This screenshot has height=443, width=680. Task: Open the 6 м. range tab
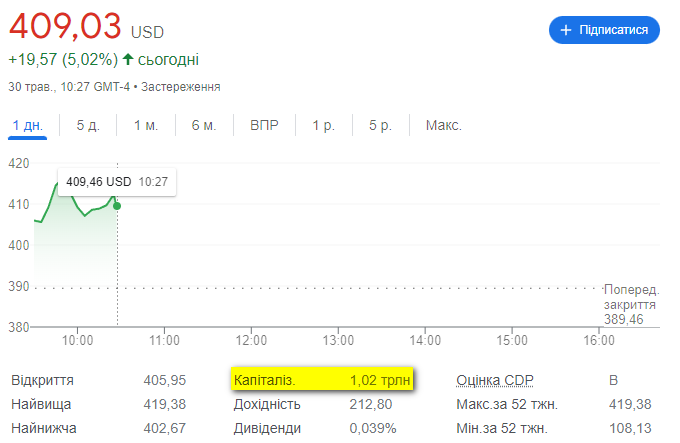204,125
